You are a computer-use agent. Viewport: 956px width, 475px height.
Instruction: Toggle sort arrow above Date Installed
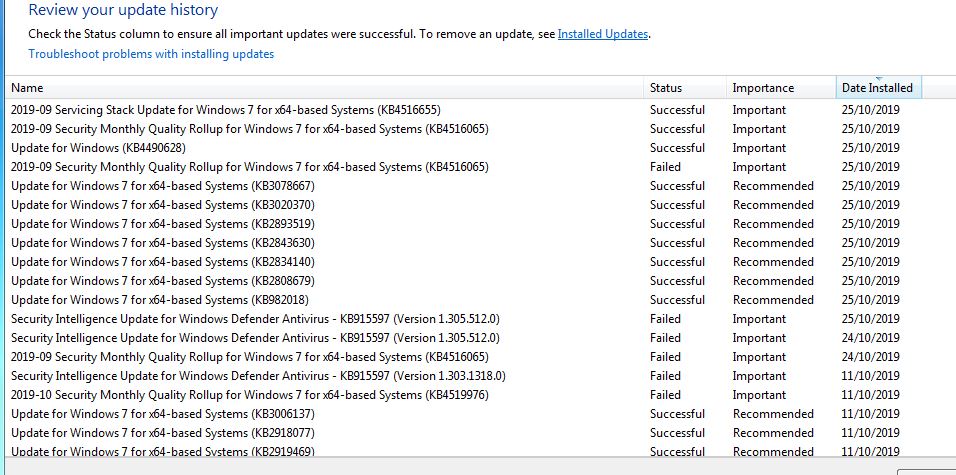[x=879, y=78]
